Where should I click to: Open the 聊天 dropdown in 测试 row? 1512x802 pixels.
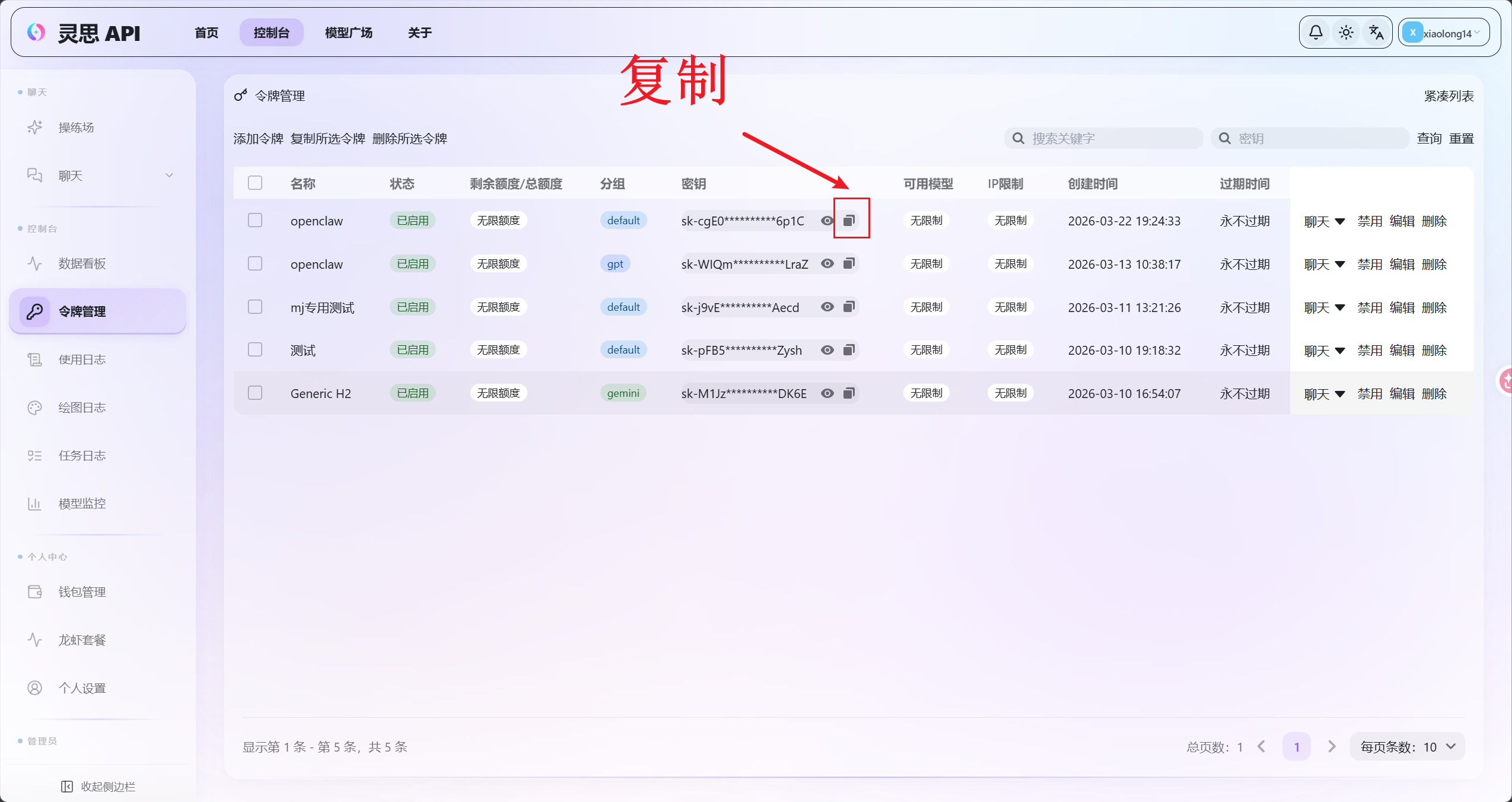tap(1324, 351)
